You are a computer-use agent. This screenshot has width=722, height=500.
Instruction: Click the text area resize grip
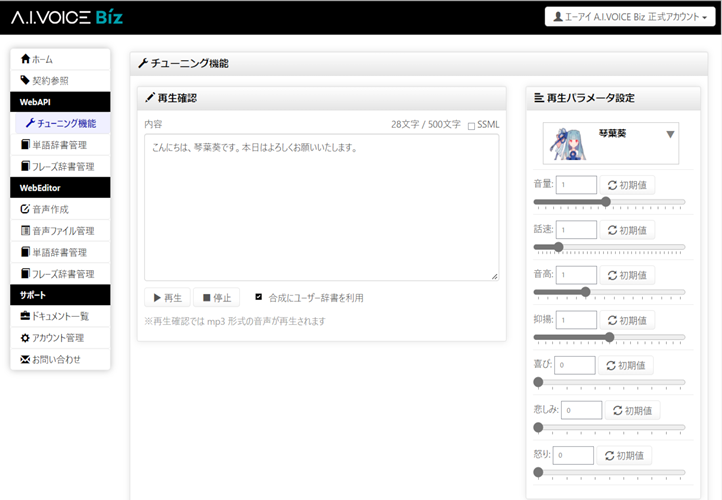495,276
